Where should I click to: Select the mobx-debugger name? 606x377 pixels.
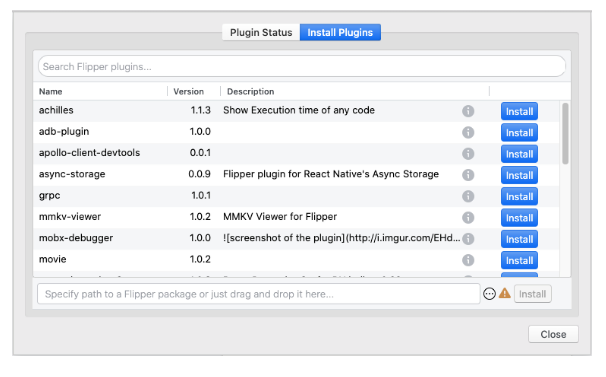pyautogui.click(x=76, y=238)
